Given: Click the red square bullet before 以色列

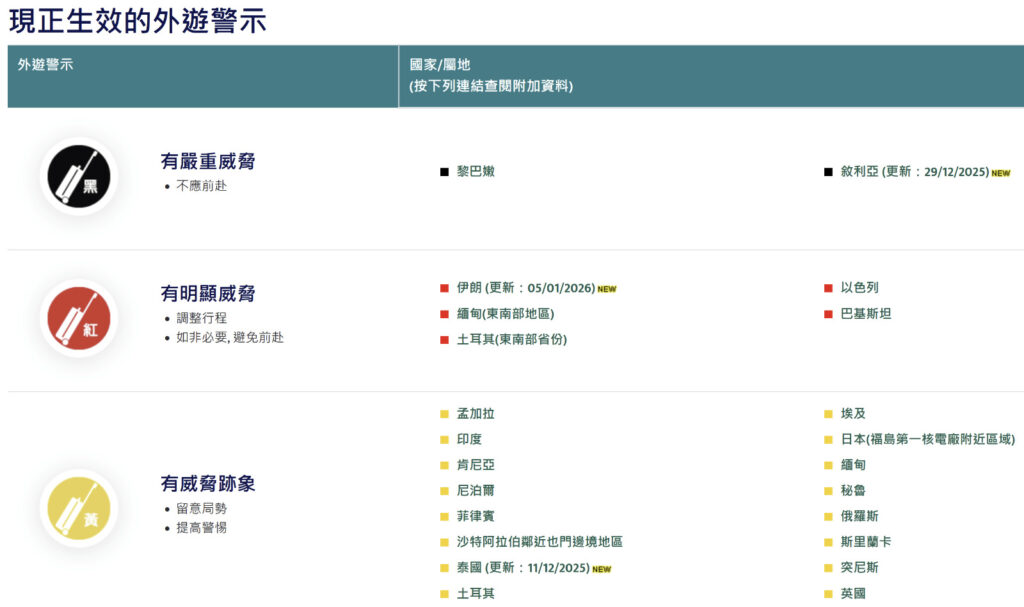Looking at the screenshot, I should click(x=828, y=288).
